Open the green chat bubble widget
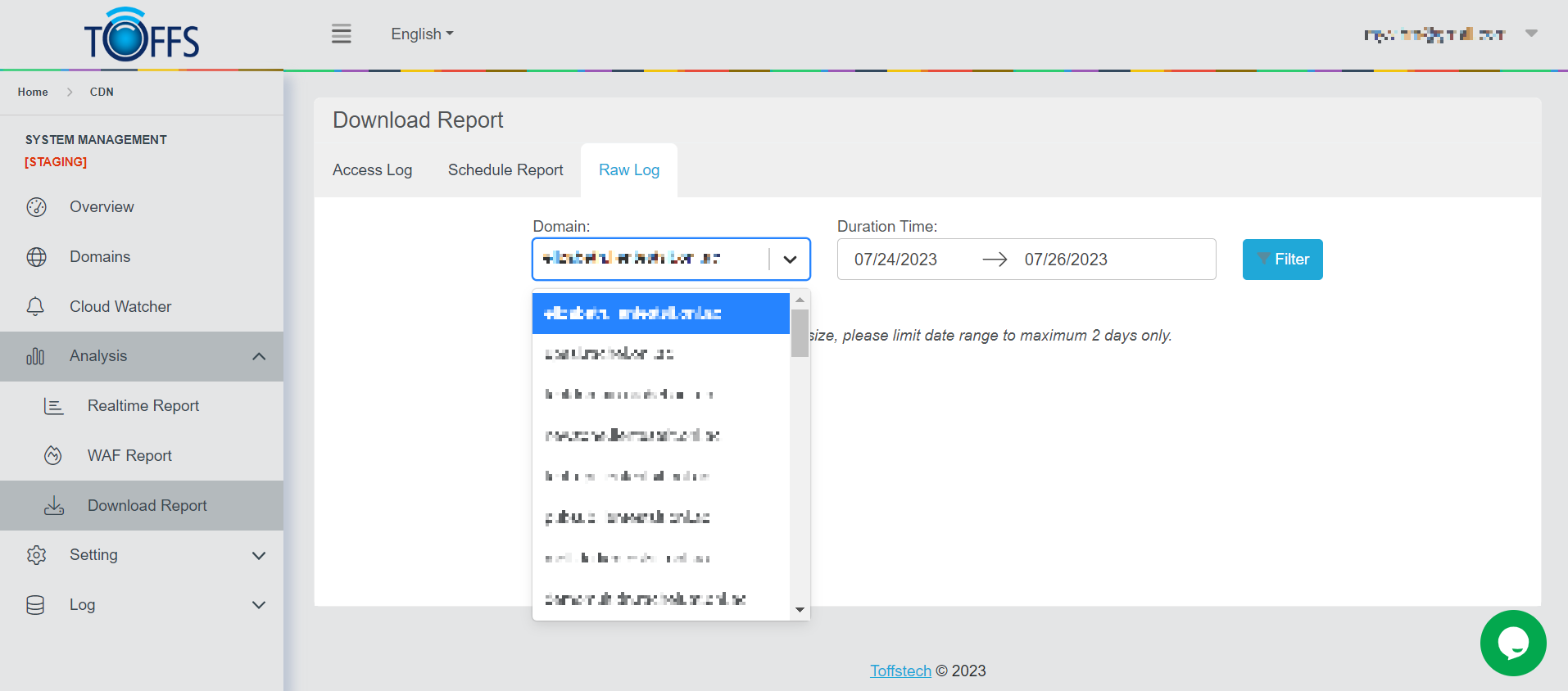 click(1512, 643)
